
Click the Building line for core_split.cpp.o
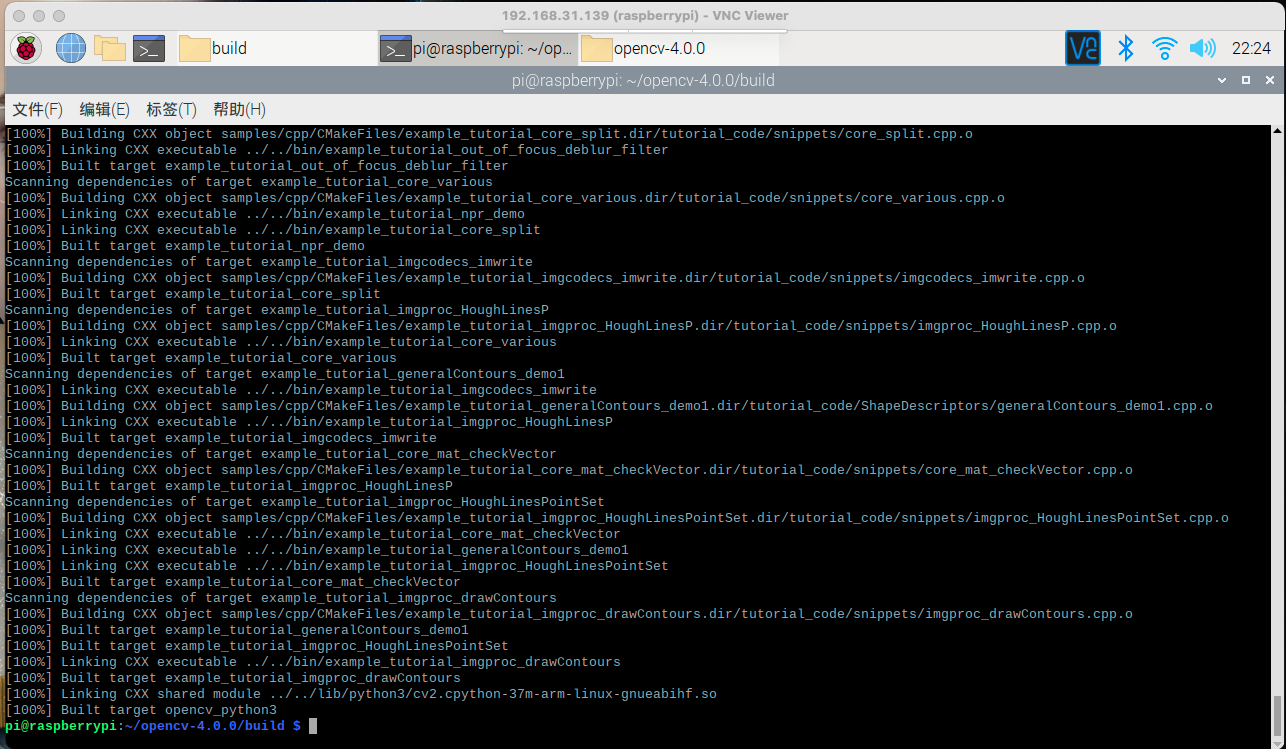(x=489, y=133)
